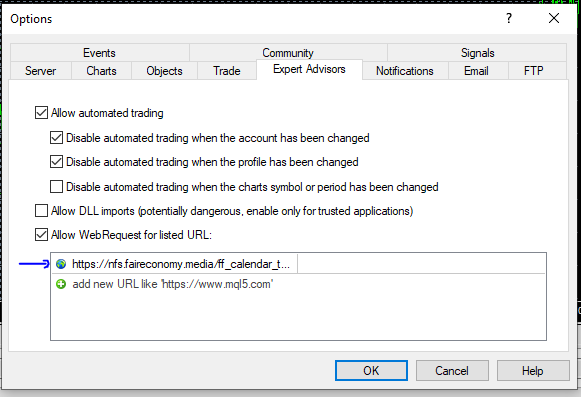
Task: Open help via question mark icon
Action: pos(509,18)
